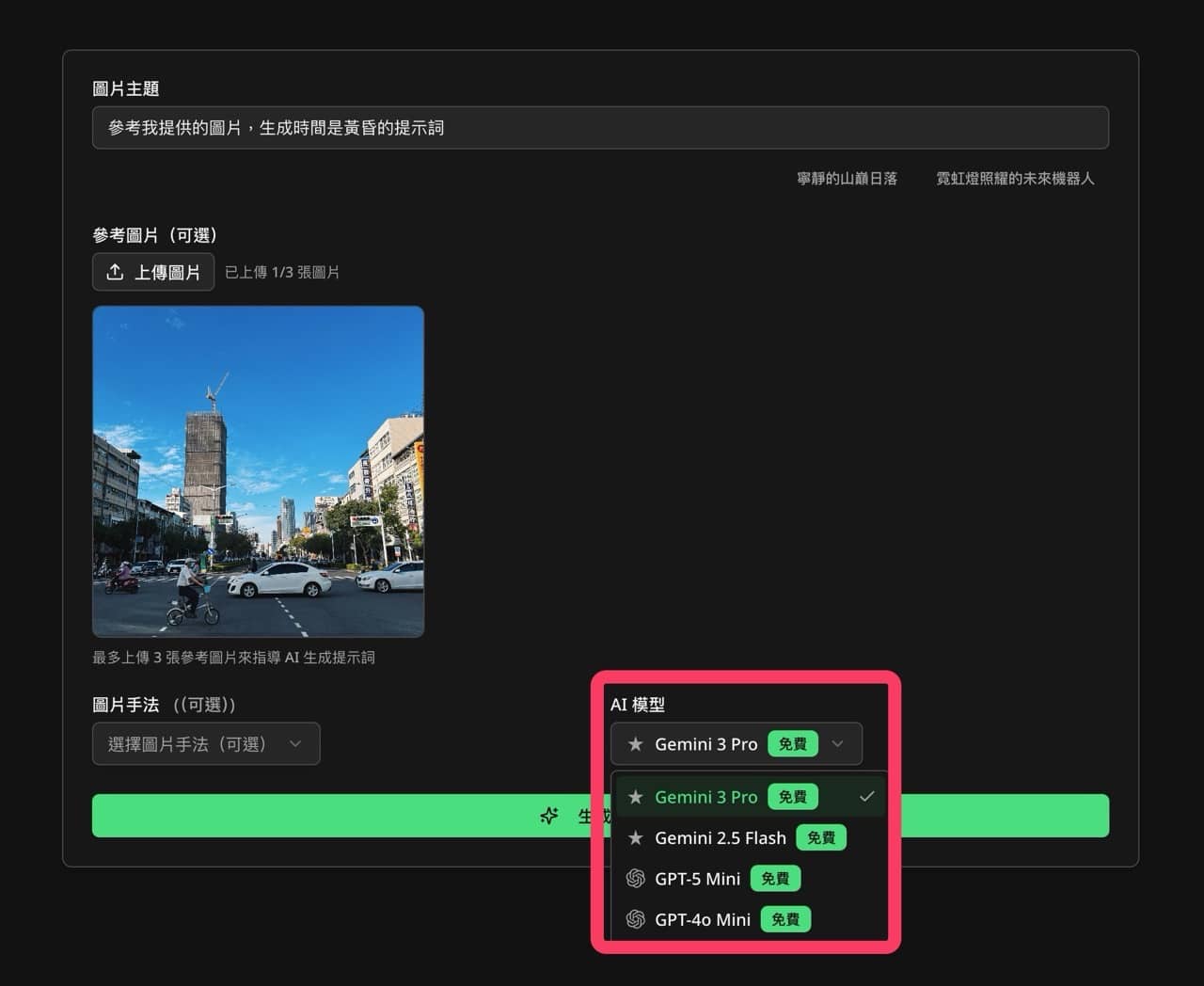
Task: Click the uploaded street photo thumbnail
Action: click(x=257, y=470)
